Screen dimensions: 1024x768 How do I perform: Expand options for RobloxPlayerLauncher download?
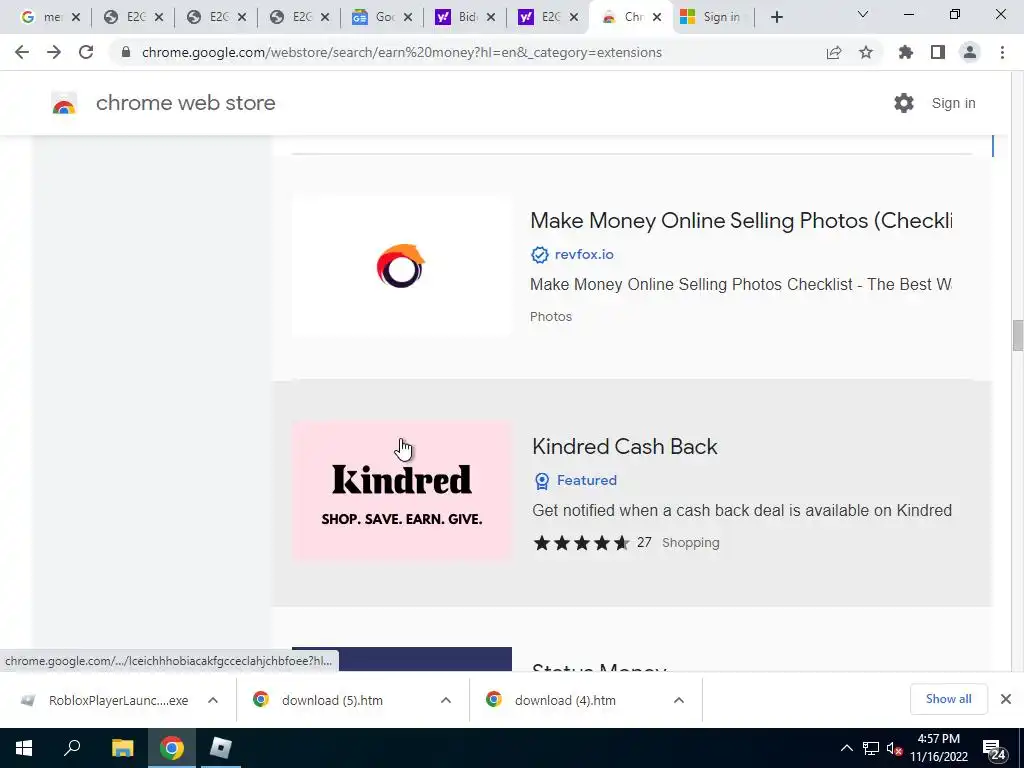coord(213,700)
